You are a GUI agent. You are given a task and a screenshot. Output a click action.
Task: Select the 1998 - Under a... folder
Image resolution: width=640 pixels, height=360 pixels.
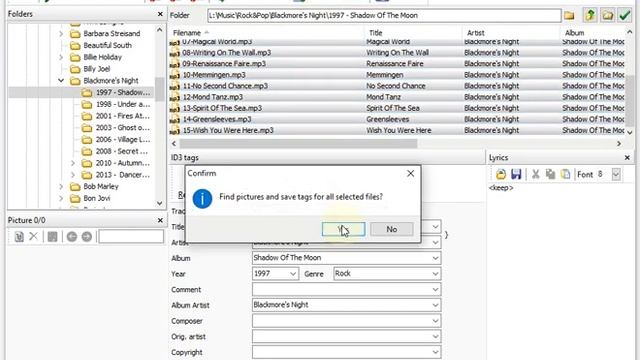tap(123, 104)
